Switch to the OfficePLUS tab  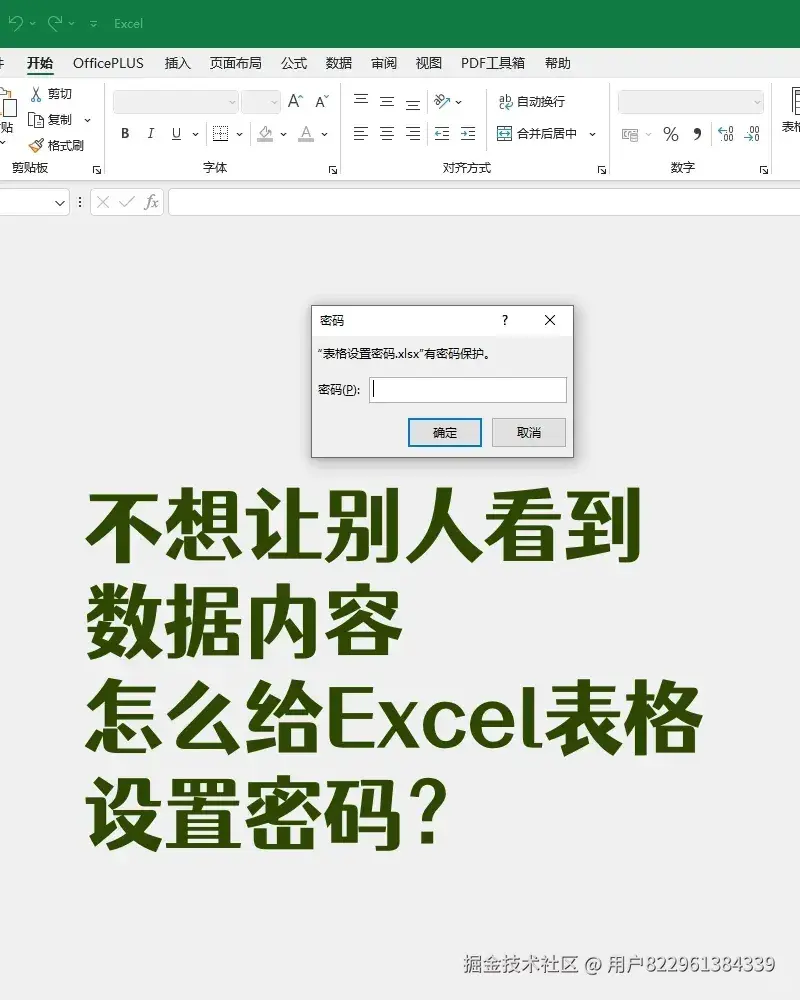coord(108,63)
